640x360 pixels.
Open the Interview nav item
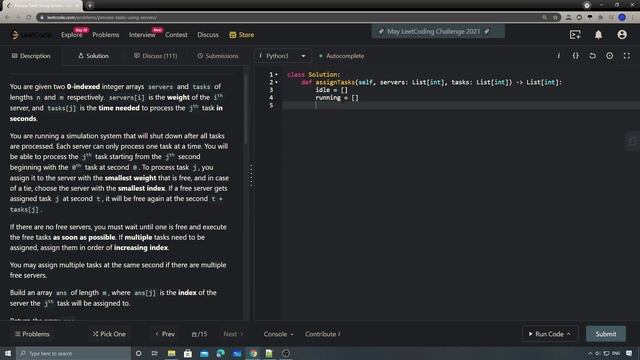[x=142, y=35]
